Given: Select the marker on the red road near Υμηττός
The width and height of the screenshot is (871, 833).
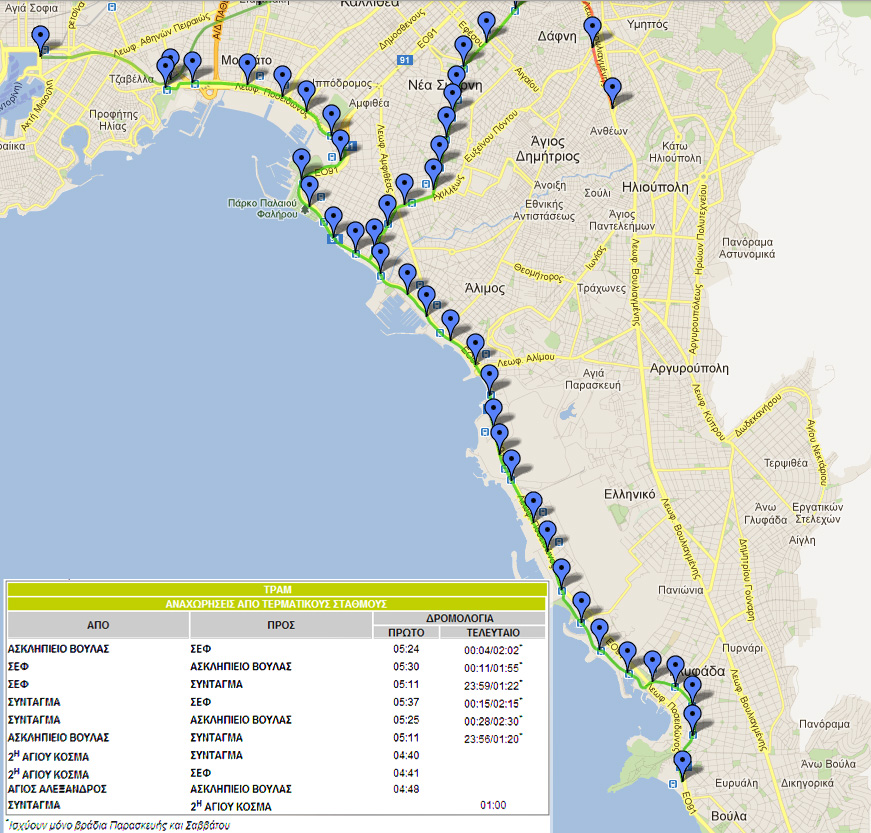Looking at the screenshot, I should 593,30.
